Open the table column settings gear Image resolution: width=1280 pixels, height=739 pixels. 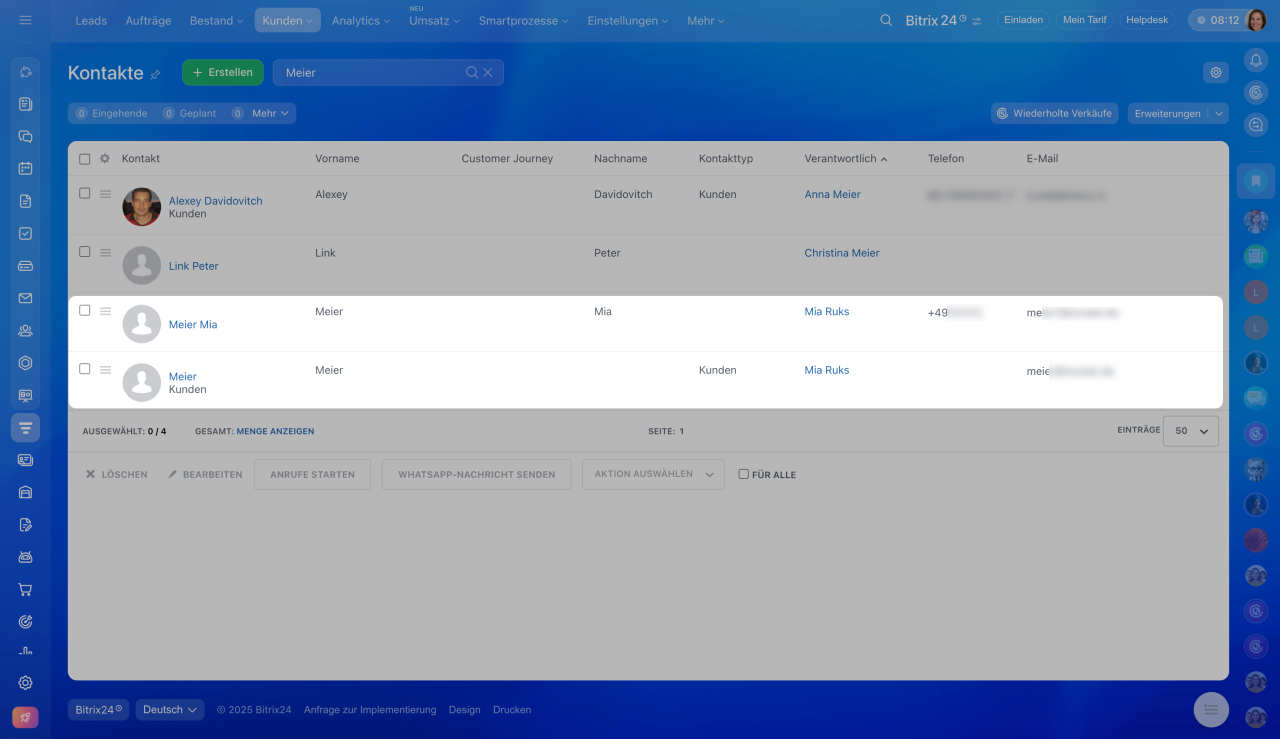pyautogui.click(x=105, y=159)
